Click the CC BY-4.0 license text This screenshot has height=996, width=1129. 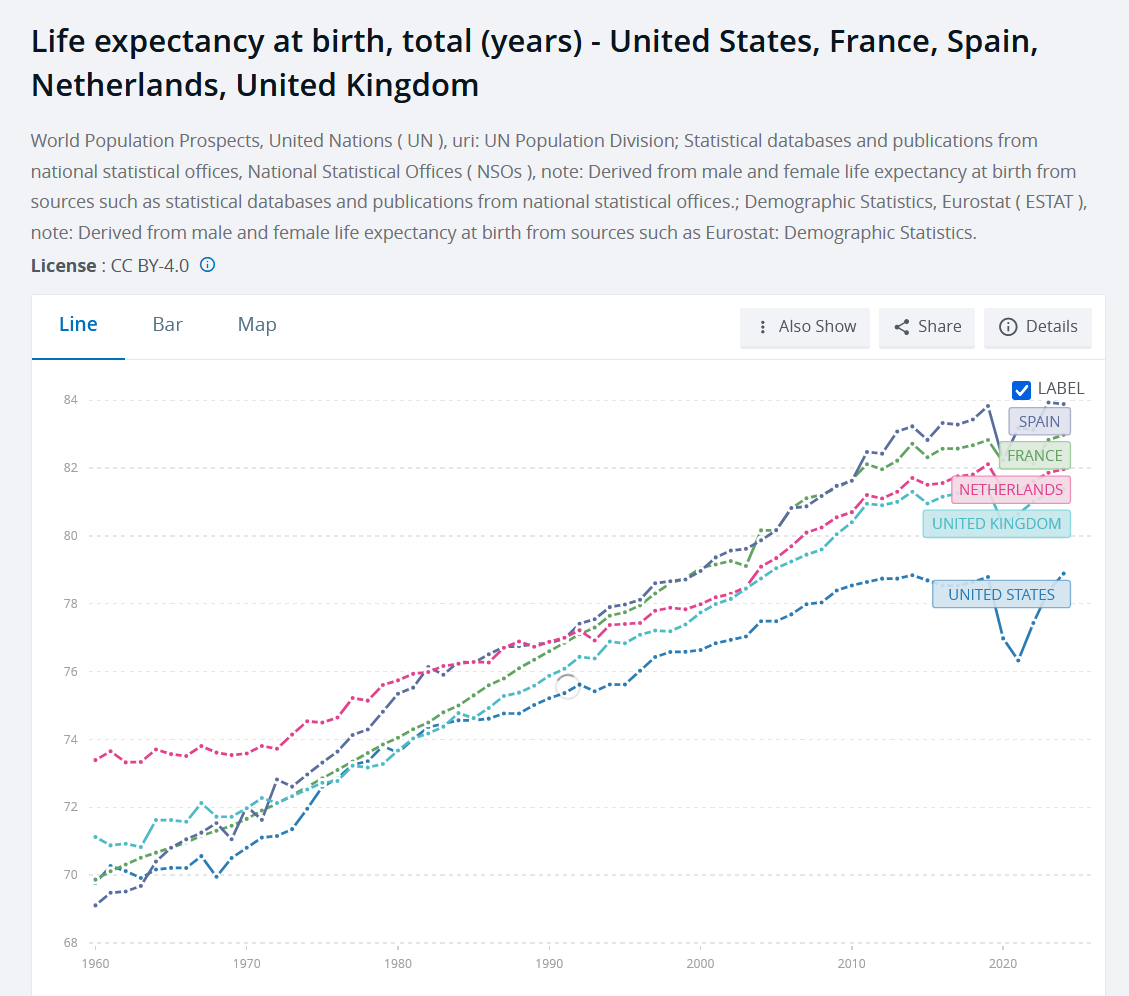pos(150,266)
